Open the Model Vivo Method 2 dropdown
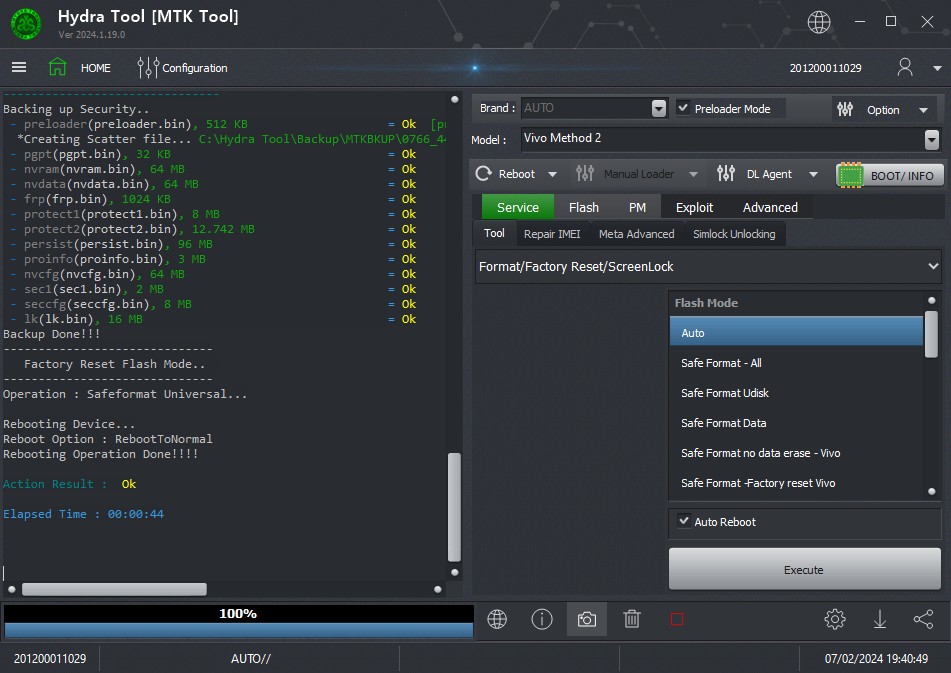The image size is (951, 673). [x=932, y=139]
